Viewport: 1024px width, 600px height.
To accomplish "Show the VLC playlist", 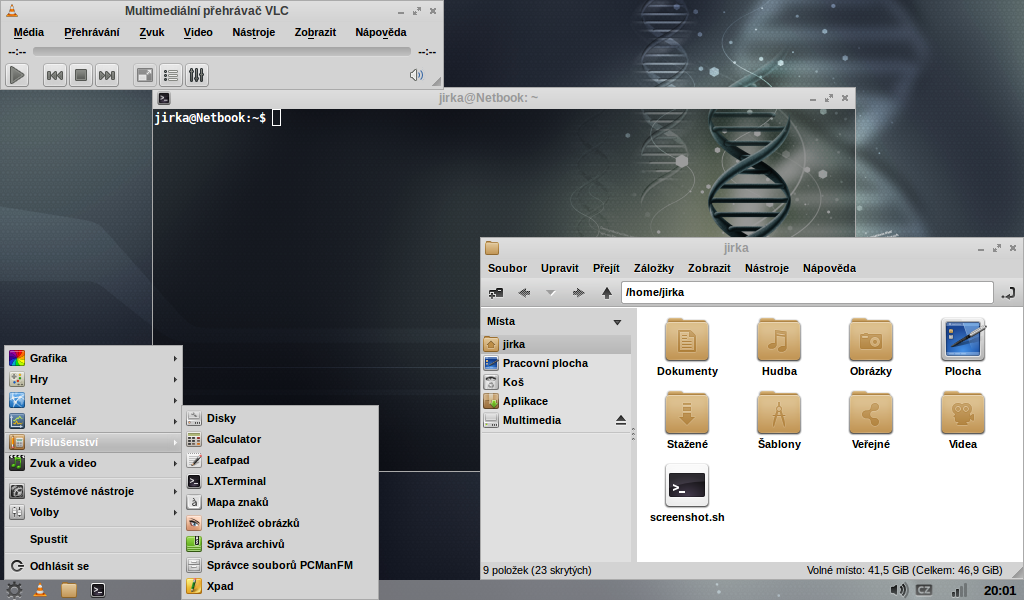I will pos(170,75).
